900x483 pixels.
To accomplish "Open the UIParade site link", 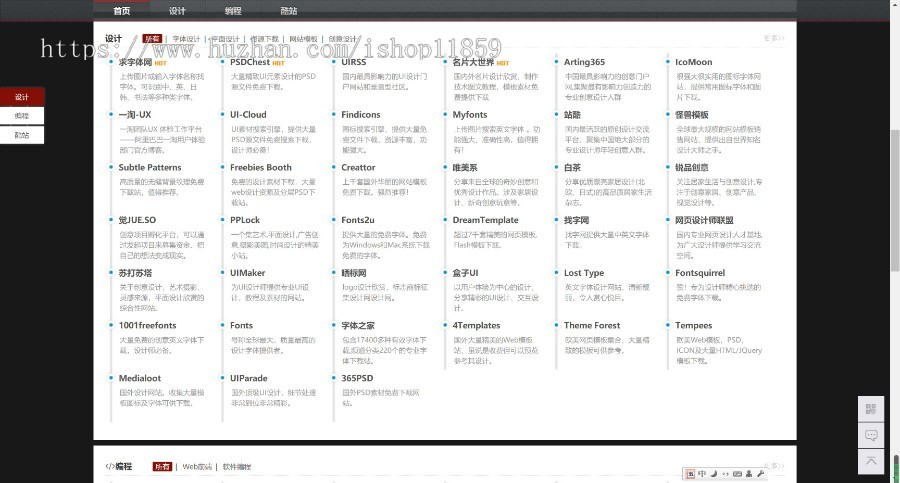I will pos(249,378).
